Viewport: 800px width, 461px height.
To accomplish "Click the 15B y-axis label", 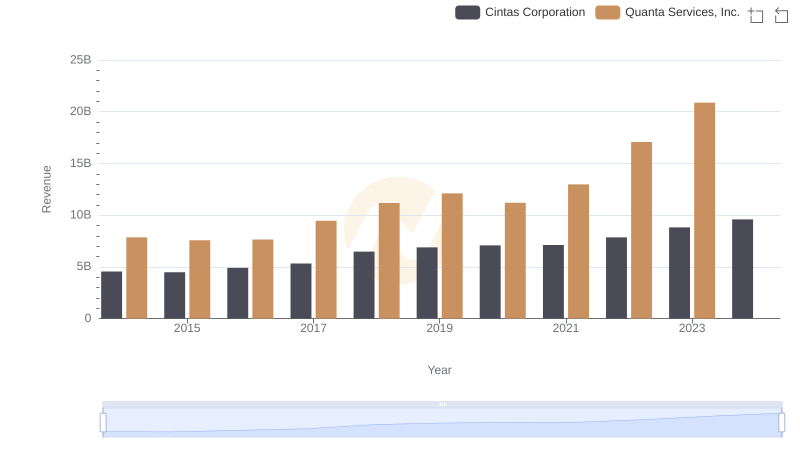I will point(81,163).
